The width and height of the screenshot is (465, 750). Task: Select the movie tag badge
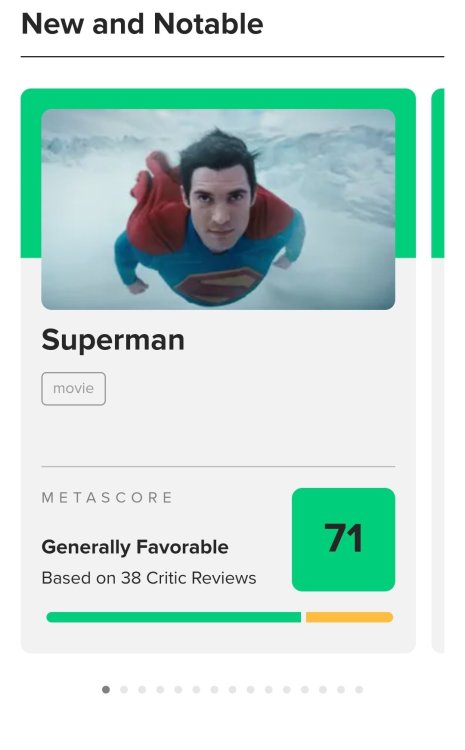tap(73, 388)
